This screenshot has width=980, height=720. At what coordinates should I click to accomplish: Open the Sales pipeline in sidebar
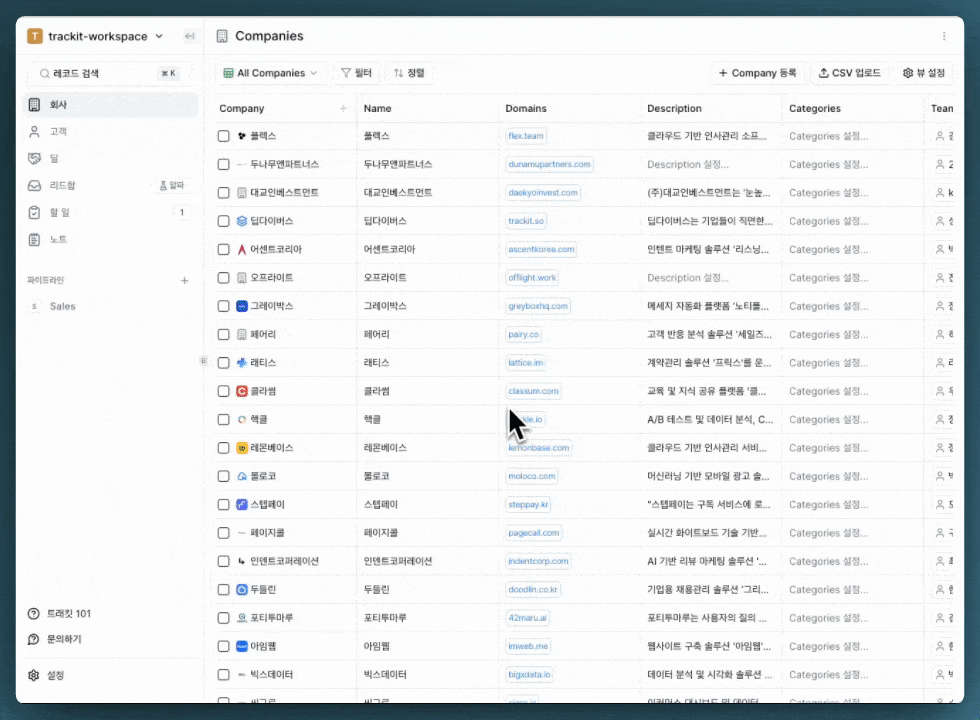tap(111, 306)
